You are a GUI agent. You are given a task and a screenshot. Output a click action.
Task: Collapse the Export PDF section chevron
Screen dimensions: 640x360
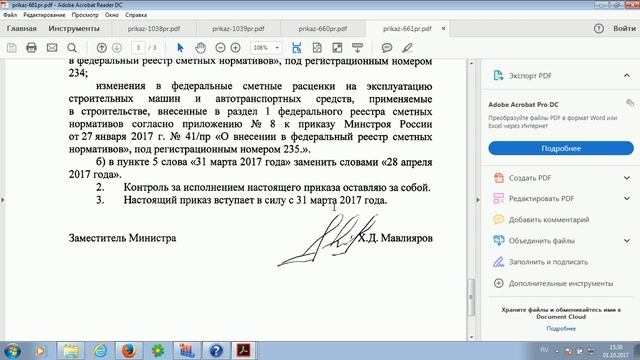point(627,76)
